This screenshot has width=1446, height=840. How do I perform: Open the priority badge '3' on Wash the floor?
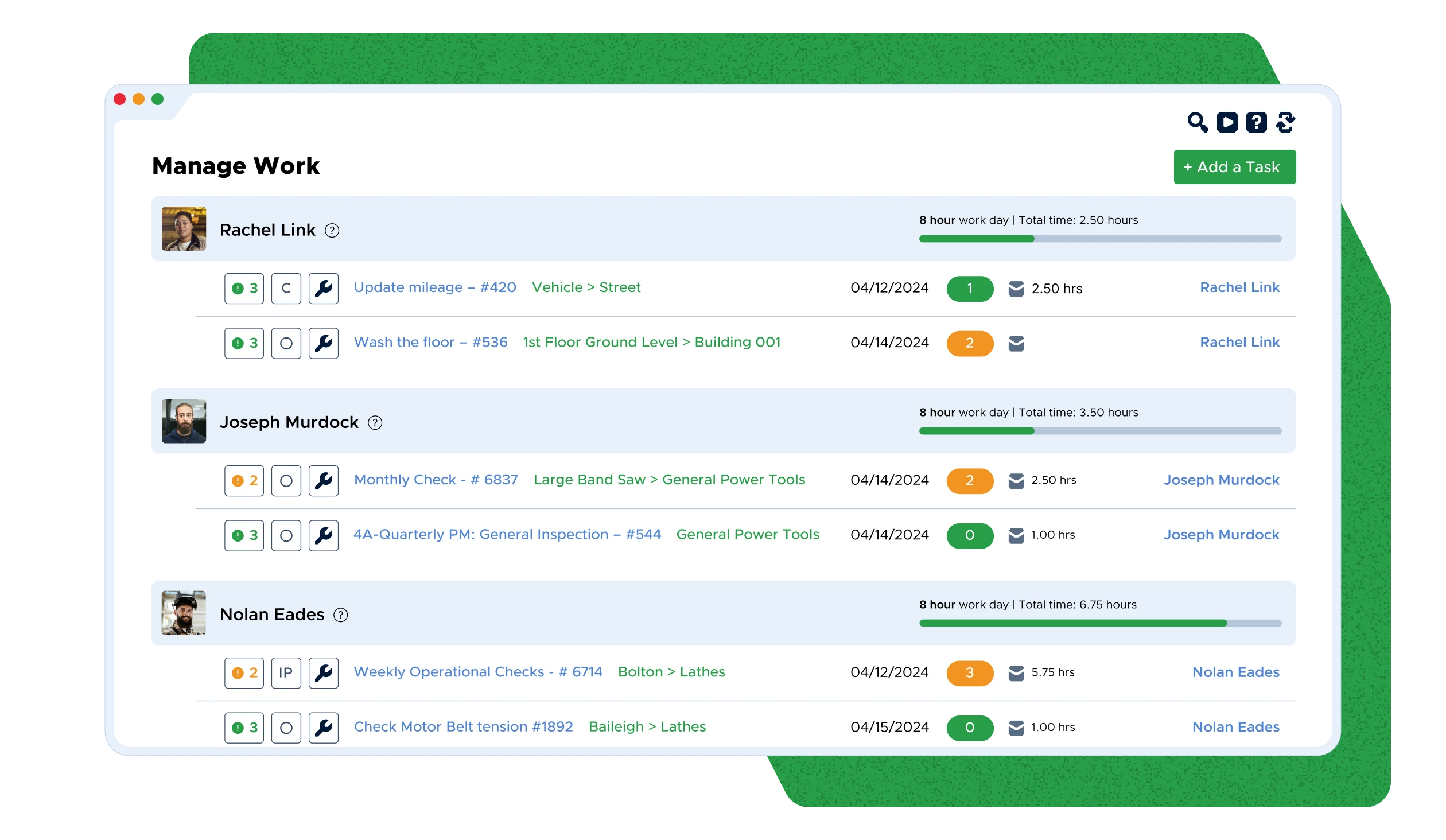[x=244, y=343]
